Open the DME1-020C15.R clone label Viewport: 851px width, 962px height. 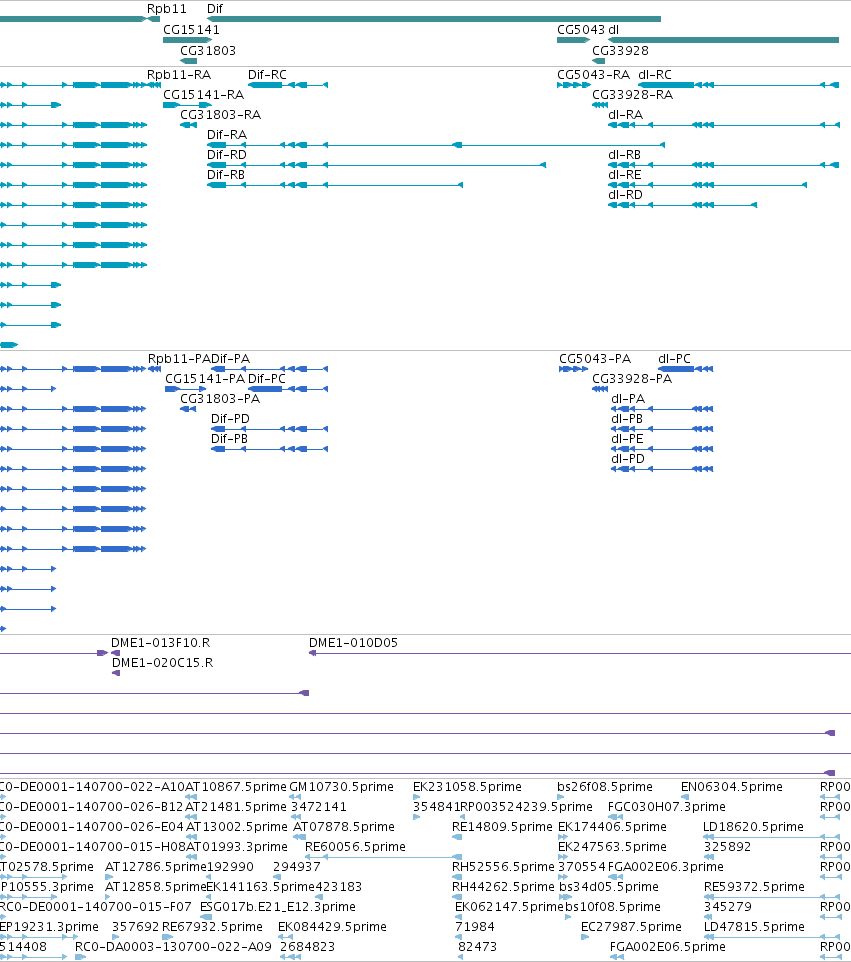[163, 663]
